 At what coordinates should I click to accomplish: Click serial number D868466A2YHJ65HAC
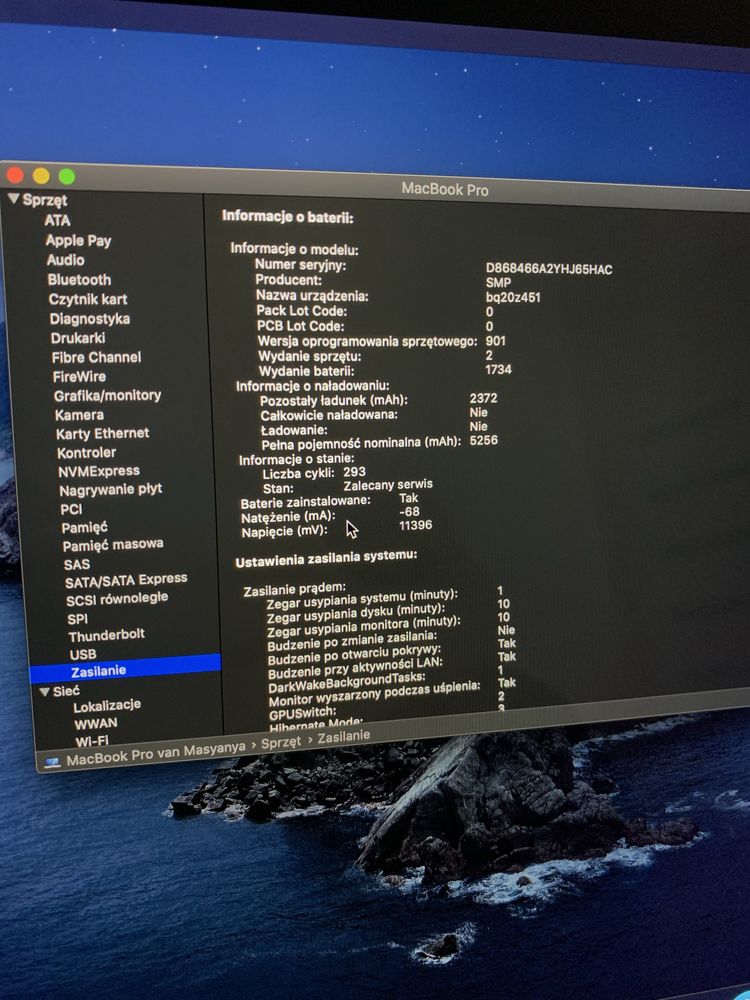548,269
